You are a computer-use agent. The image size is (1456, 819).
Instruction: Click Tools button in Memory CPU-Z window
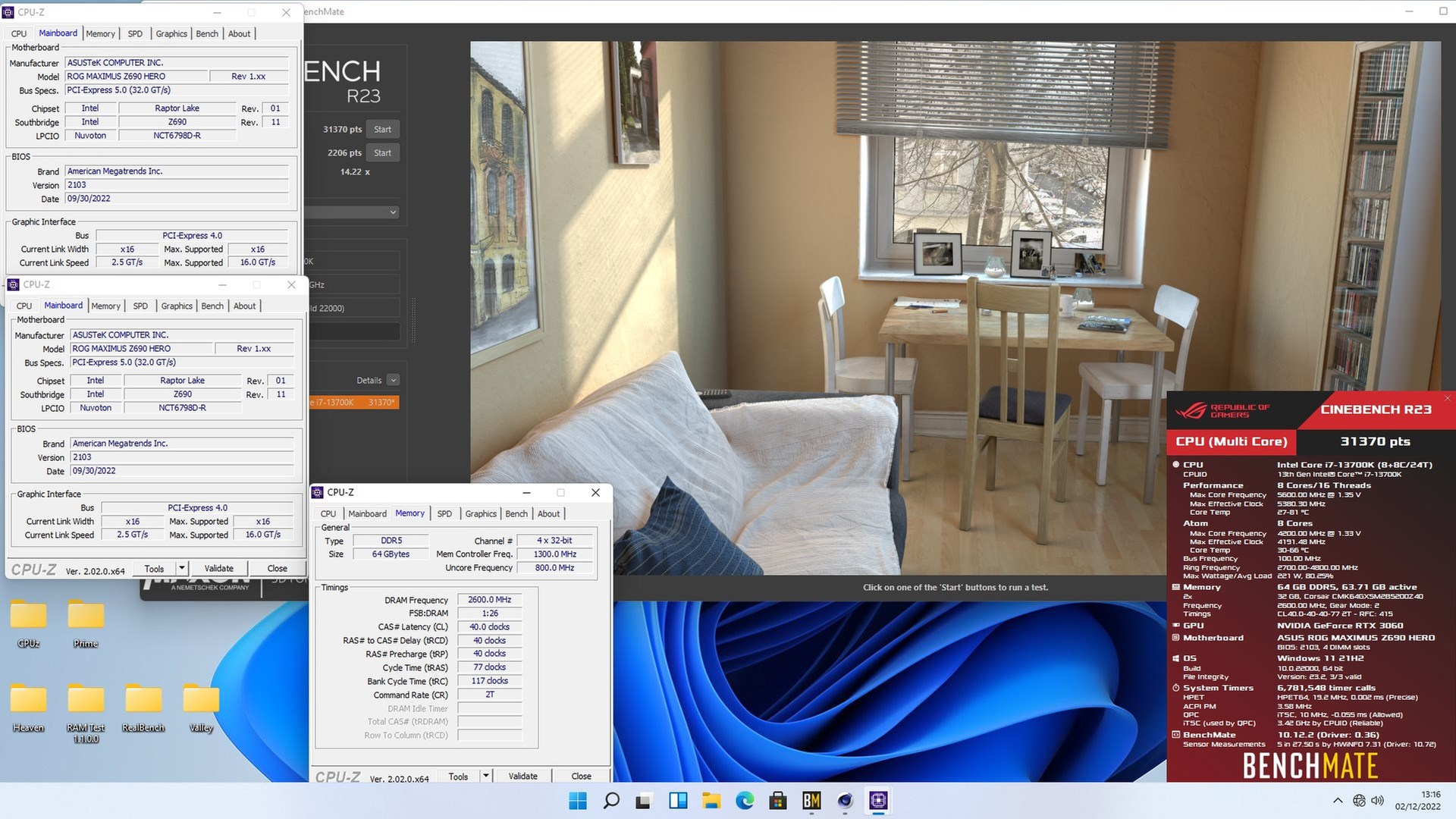coord(458,776)
